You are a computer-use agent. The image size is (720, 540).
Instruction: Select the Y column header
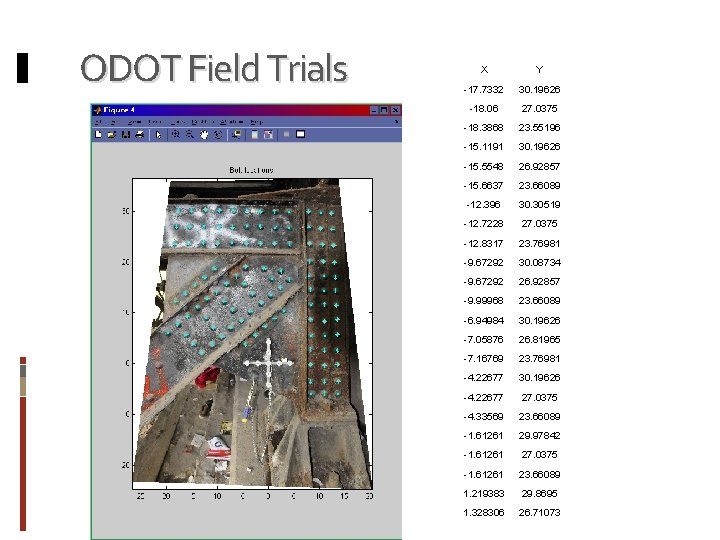pyautogui.click(x=540, y=70)
